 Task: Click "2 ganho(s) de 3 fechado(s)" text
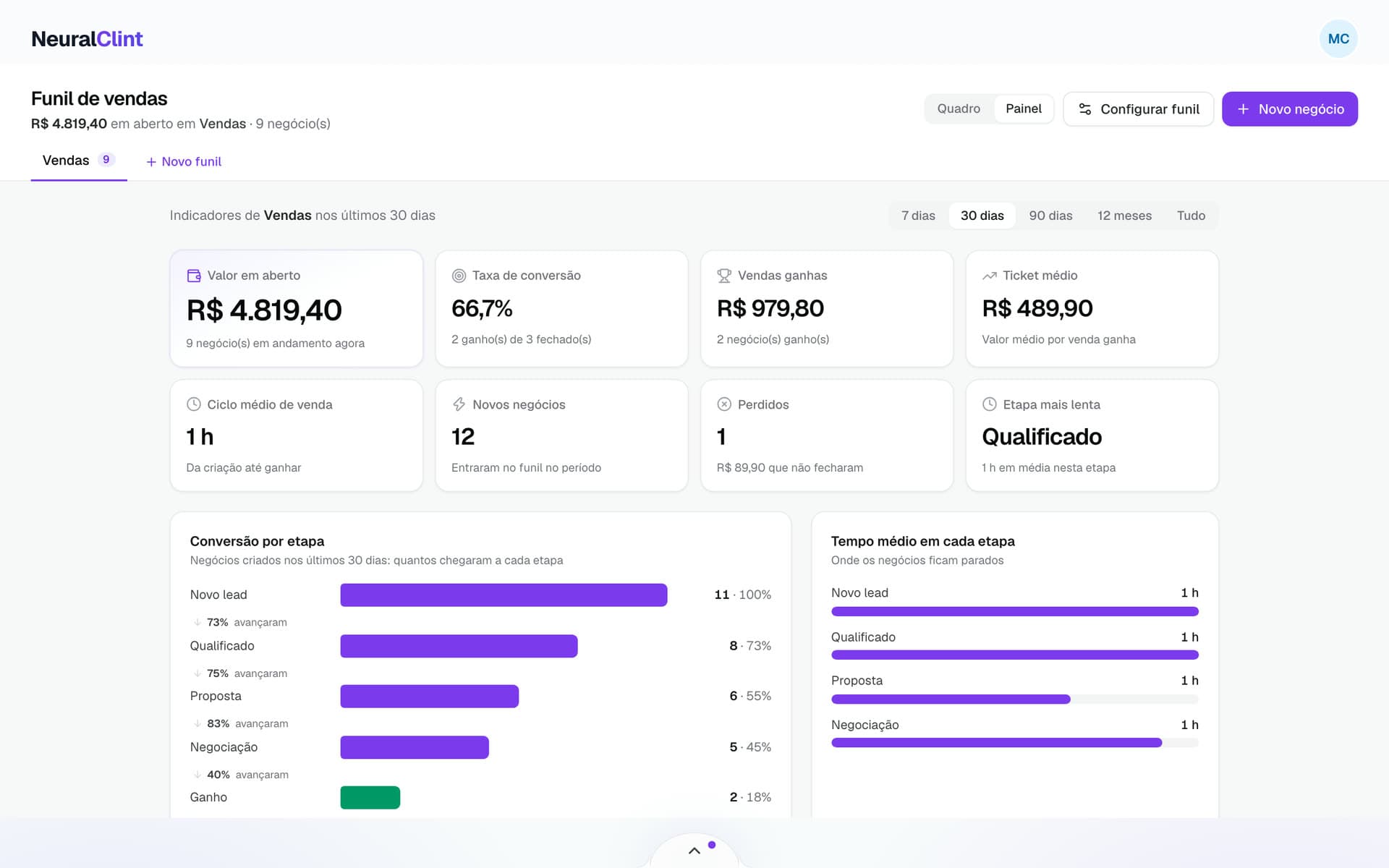click(521, 339)
